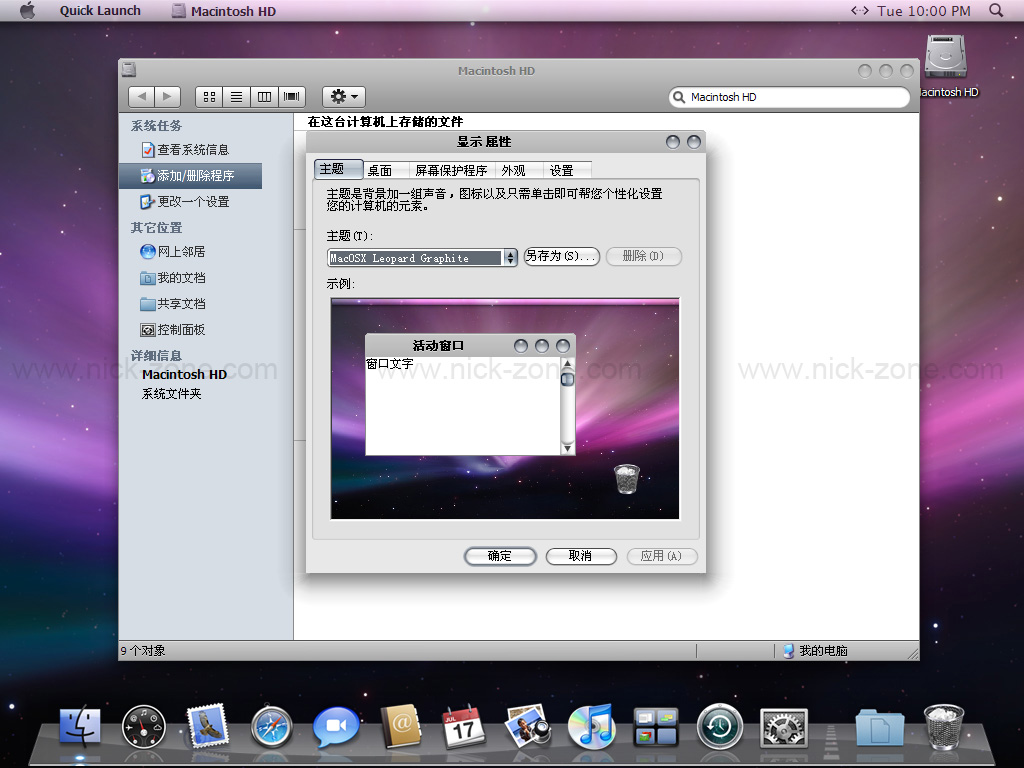Click 查看系统信息 in sidebar
1024x768 pixels.
click(185, 150)
